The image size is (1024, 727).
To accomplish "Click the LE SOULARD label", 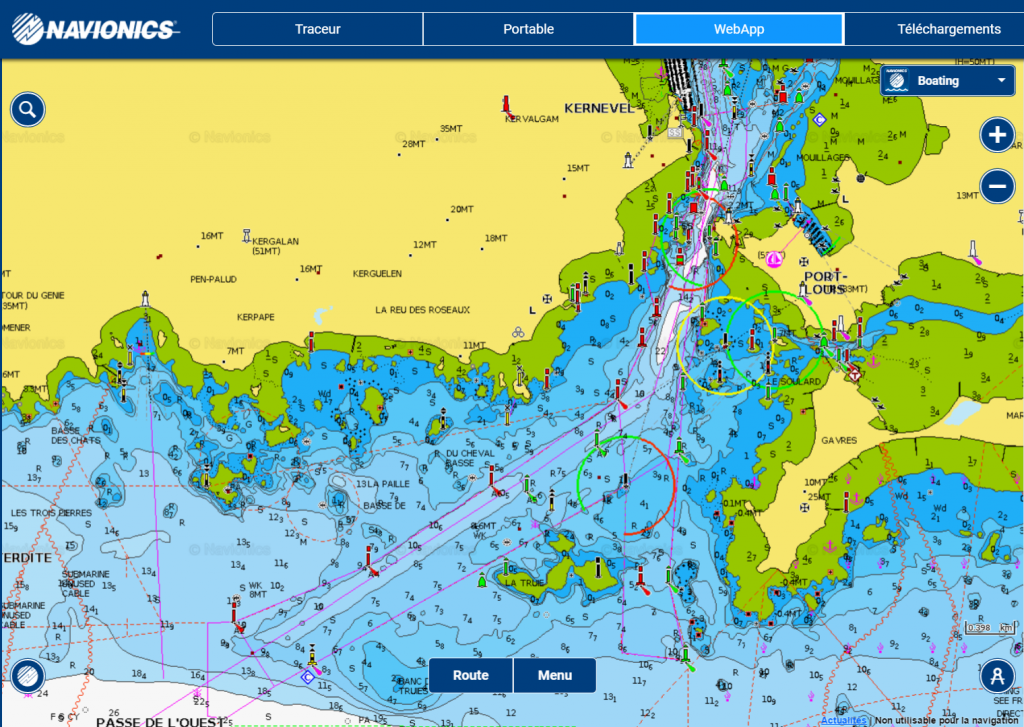I will coord(793,381).
